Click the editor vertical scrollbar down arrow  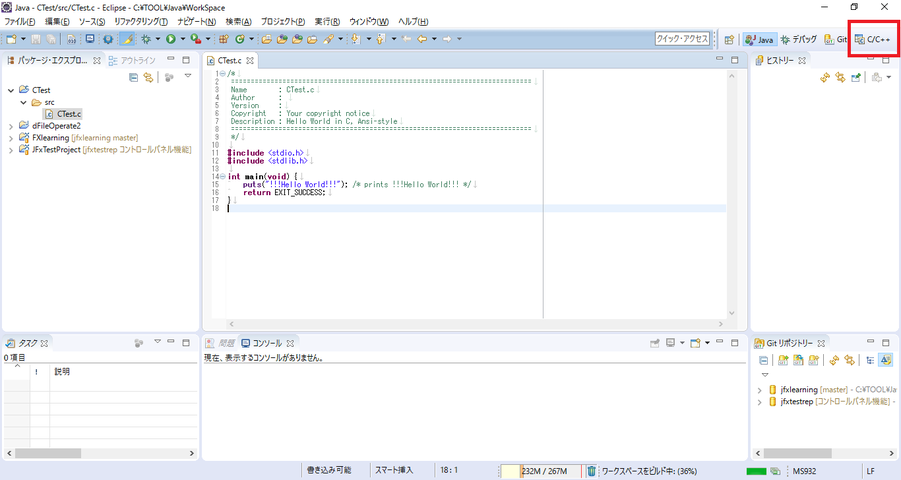[x=731, y=313]
